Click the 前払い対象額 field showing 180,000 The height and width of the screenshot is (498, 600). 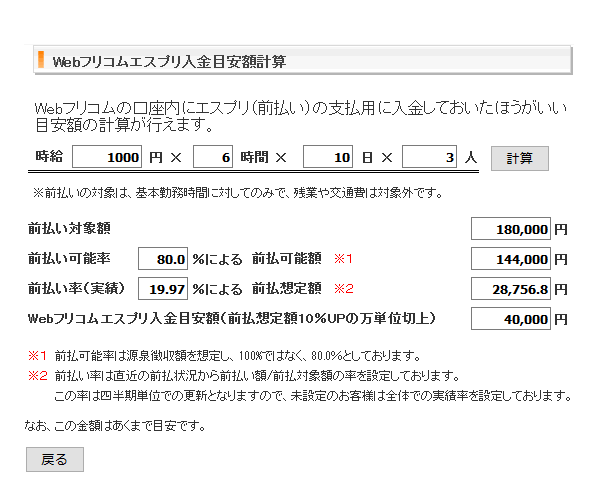pos(510,229)
